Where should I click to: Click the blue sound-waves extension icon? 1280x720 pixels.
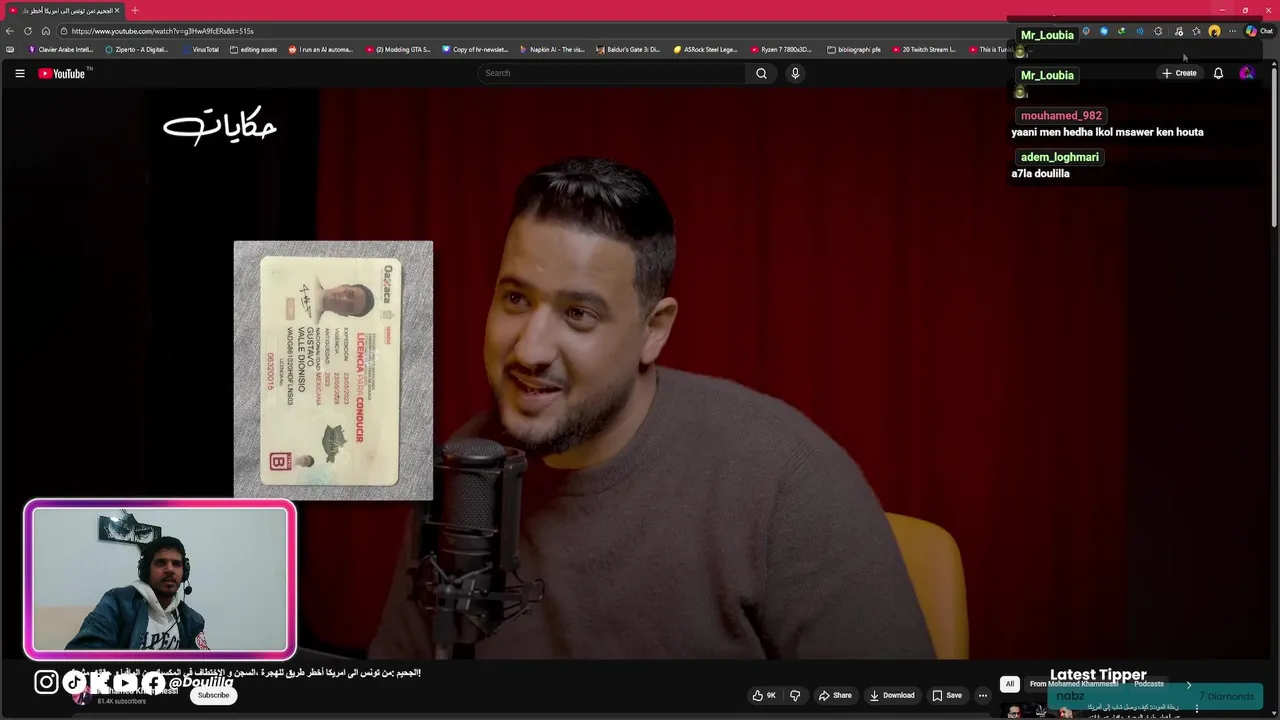(1139, 31)
